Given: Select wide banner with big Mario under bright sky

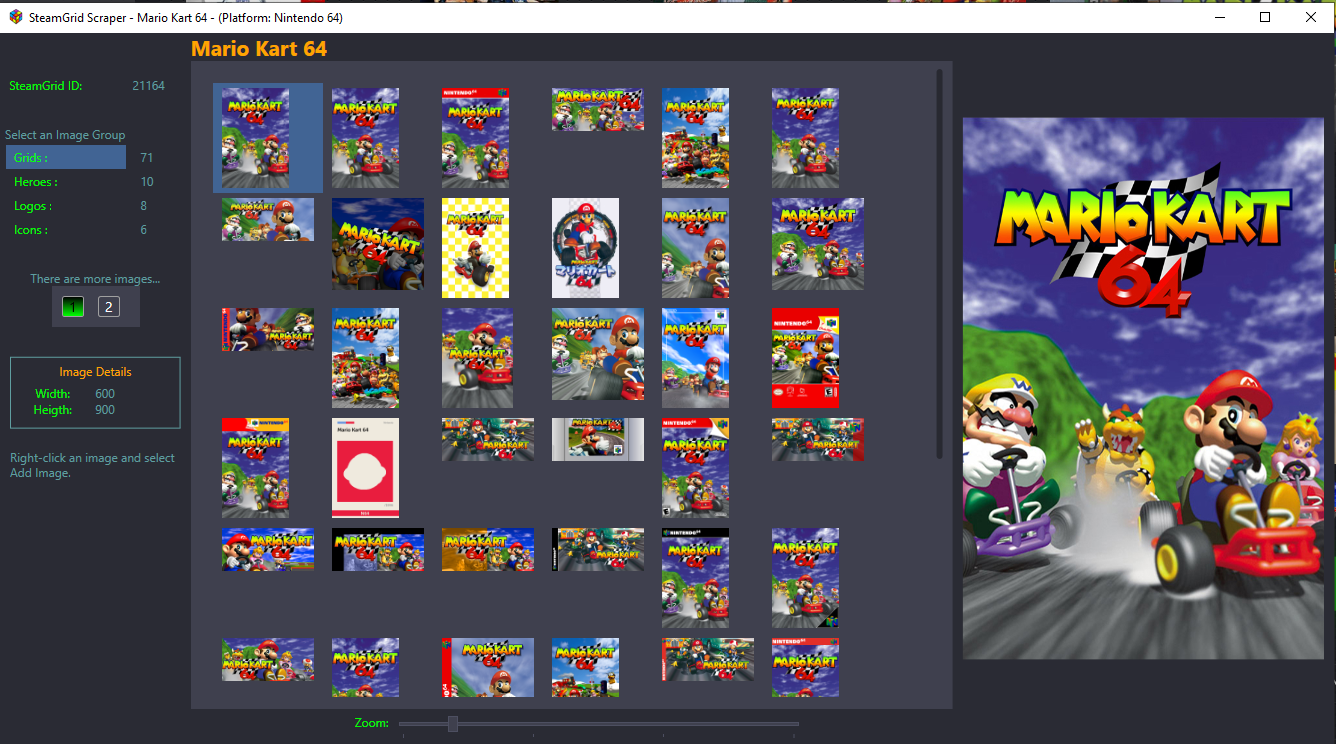Looking at the screenshot, I should [268, 549].
